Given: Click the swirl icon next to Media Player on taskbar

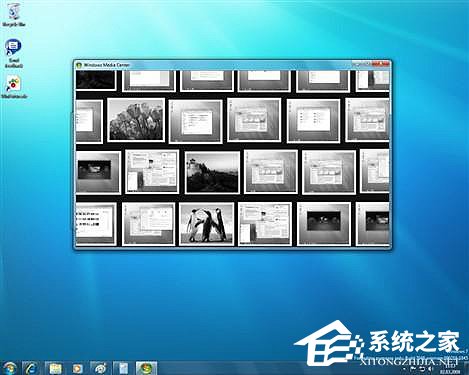Looking at the screenshot, I should [100, 368].
